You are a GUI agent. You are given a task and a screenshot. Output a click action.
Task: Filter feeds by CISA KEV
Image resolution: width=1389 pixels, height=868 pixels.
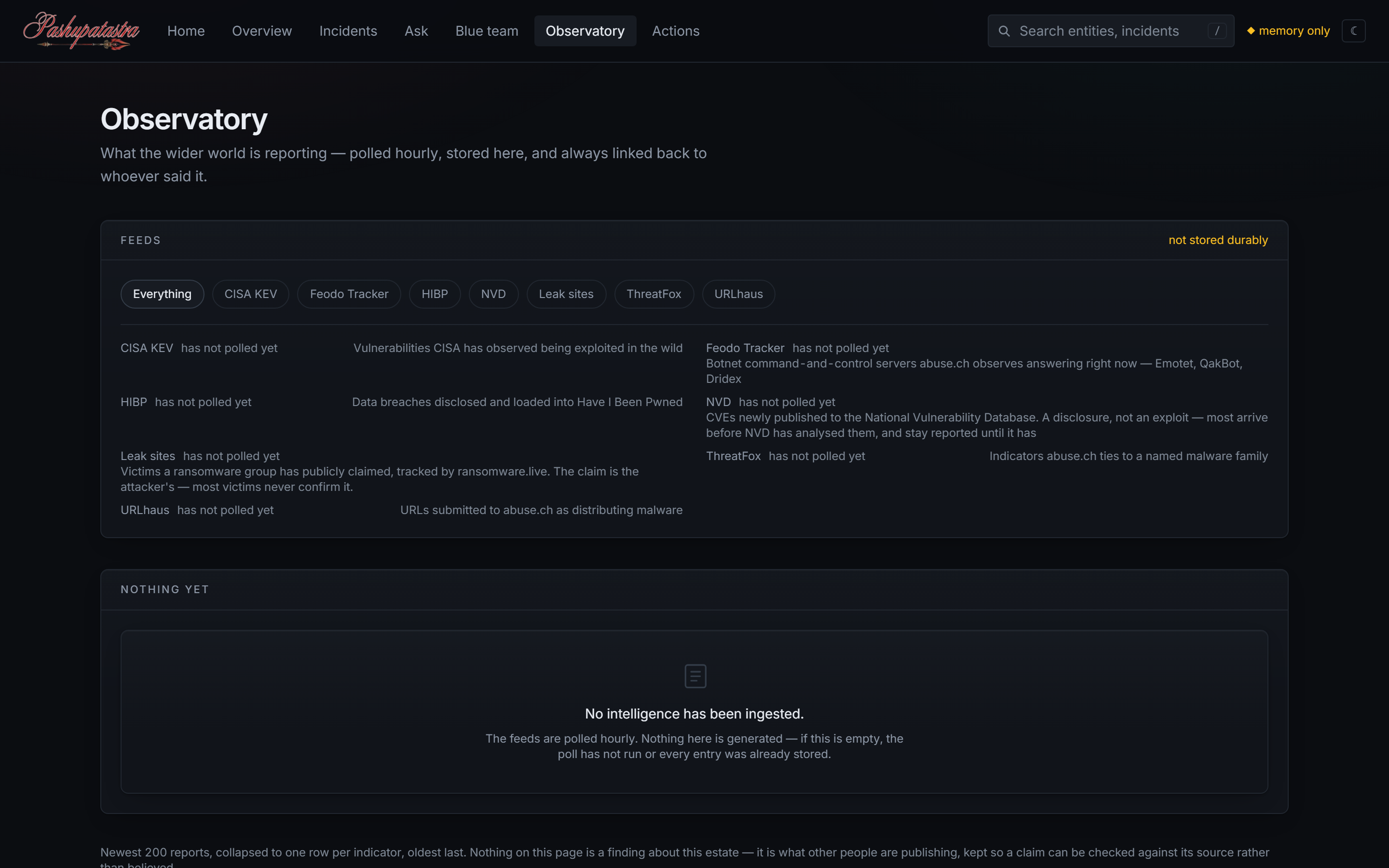[x=250, y=294]
